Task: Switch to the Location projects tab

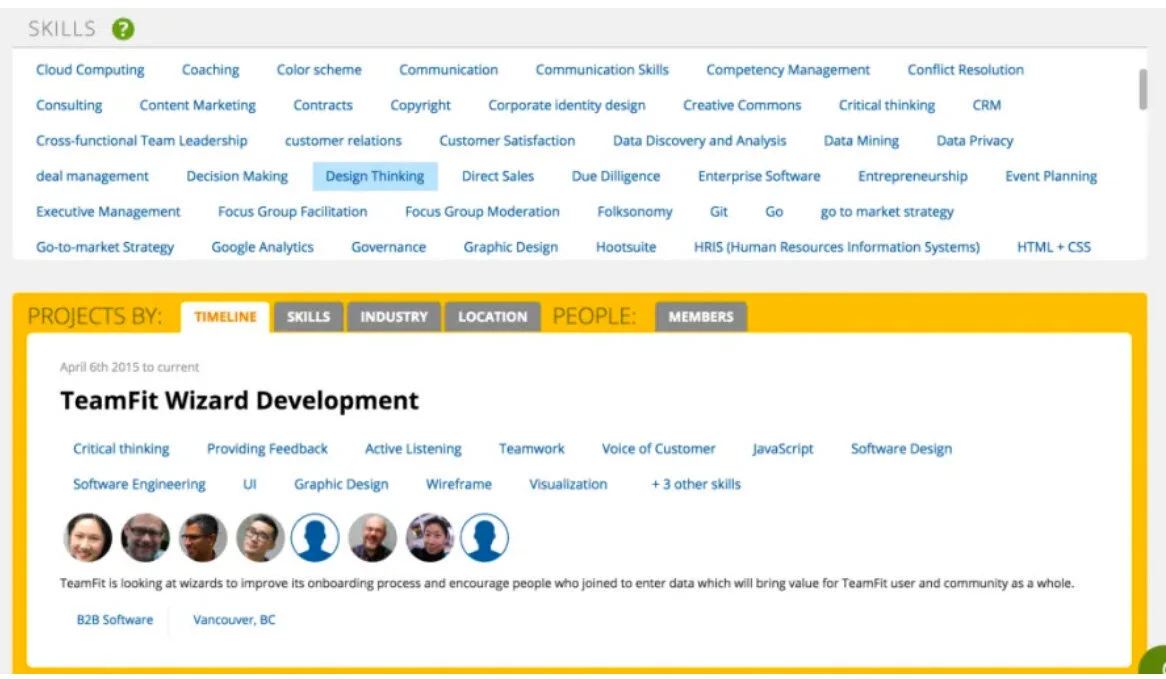Action: pos(492,317)
